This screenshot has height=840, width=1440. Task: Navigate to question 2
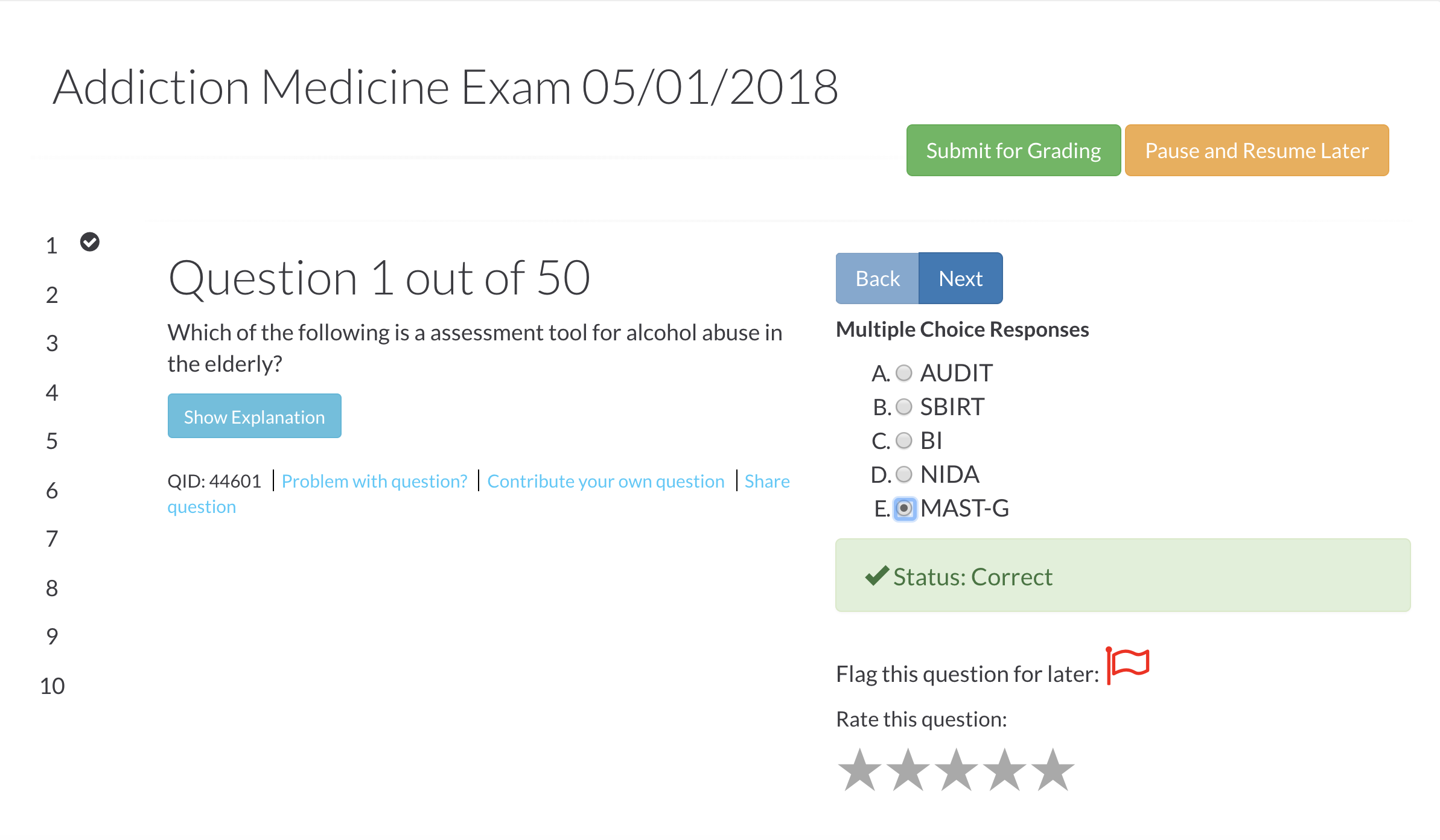(52, 295)
